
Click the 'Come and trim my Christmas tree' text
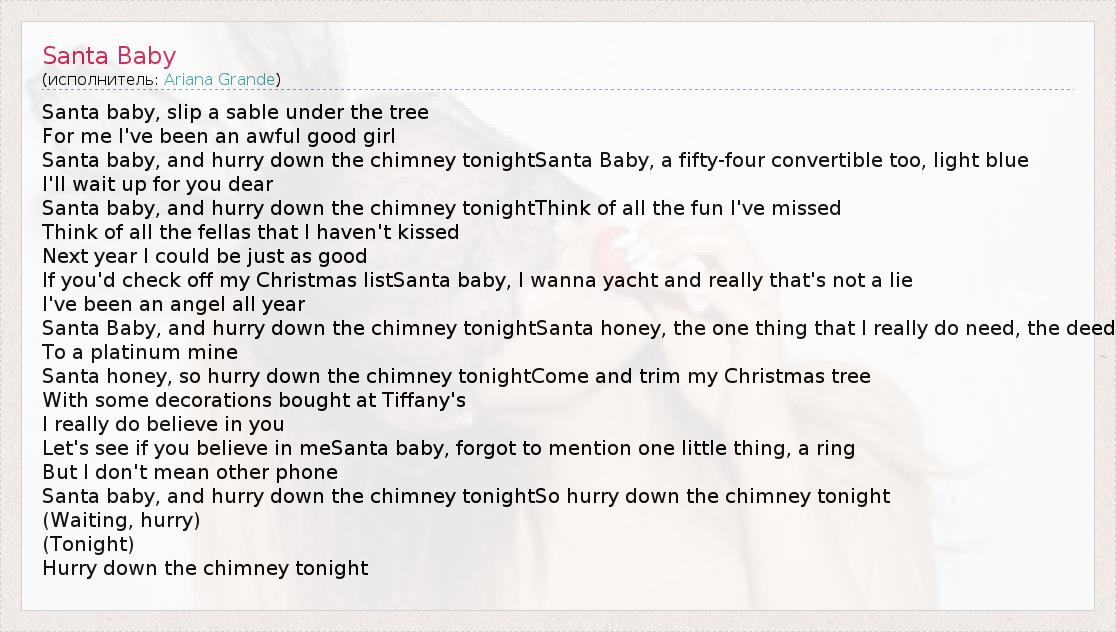[x=701, y=376]
